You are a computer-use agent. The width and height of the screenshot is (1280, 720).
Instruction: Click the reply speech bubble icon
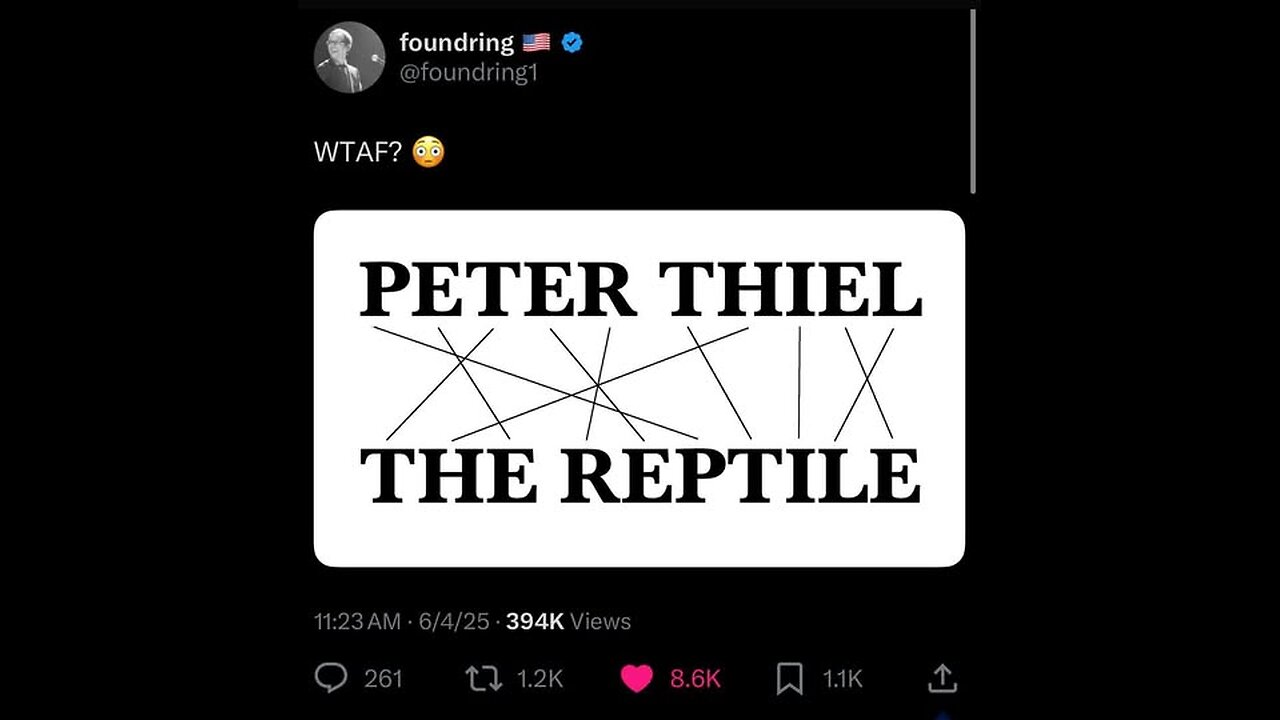[331, 679]
